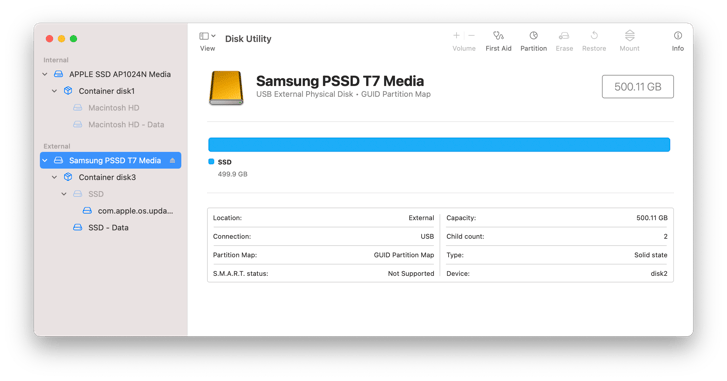The width and height of the screenshot is (727, 381).
Task: Click the add Volume plus button
Action: click(456, 36)
